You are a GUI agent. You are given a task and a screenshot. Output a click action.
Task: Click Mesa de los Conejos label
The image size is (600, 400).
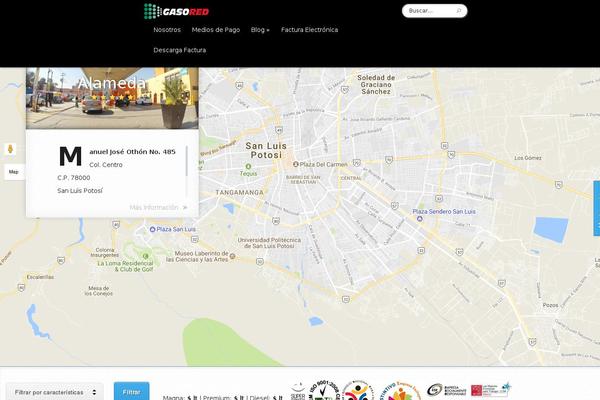tap(99, 291)
